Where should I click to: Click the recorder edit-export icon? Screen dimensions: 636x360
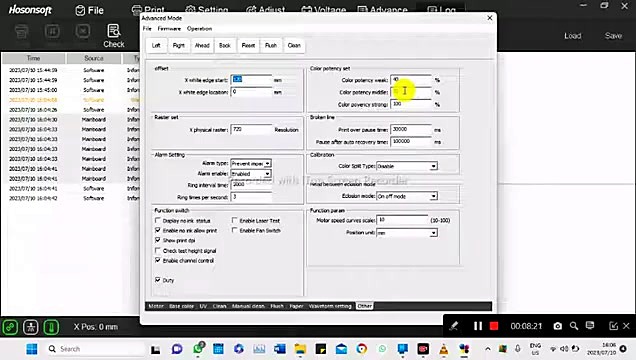point(613,326)
